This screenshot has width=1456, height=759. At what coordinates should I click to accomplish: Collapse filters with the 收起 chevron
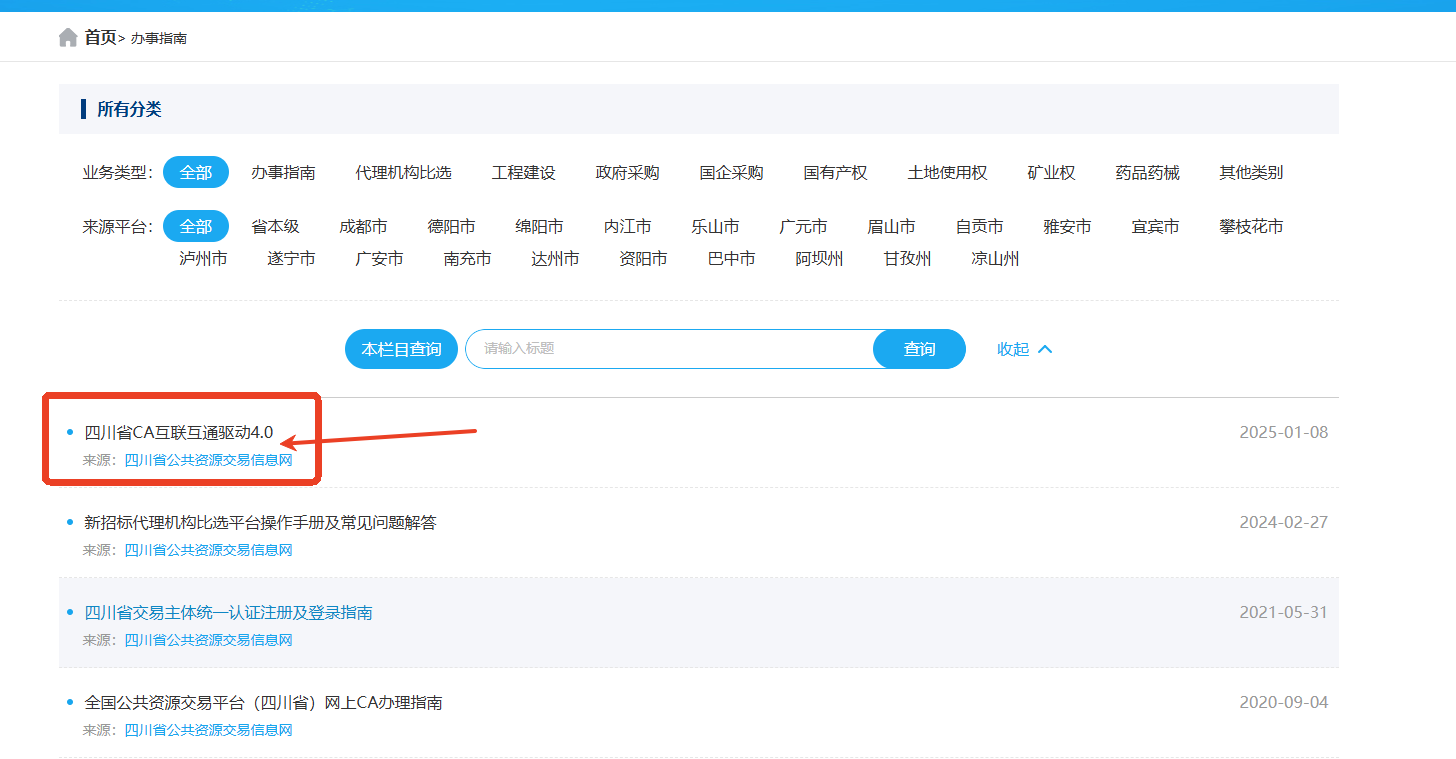pyautogui.click(x=1024, y=349)
